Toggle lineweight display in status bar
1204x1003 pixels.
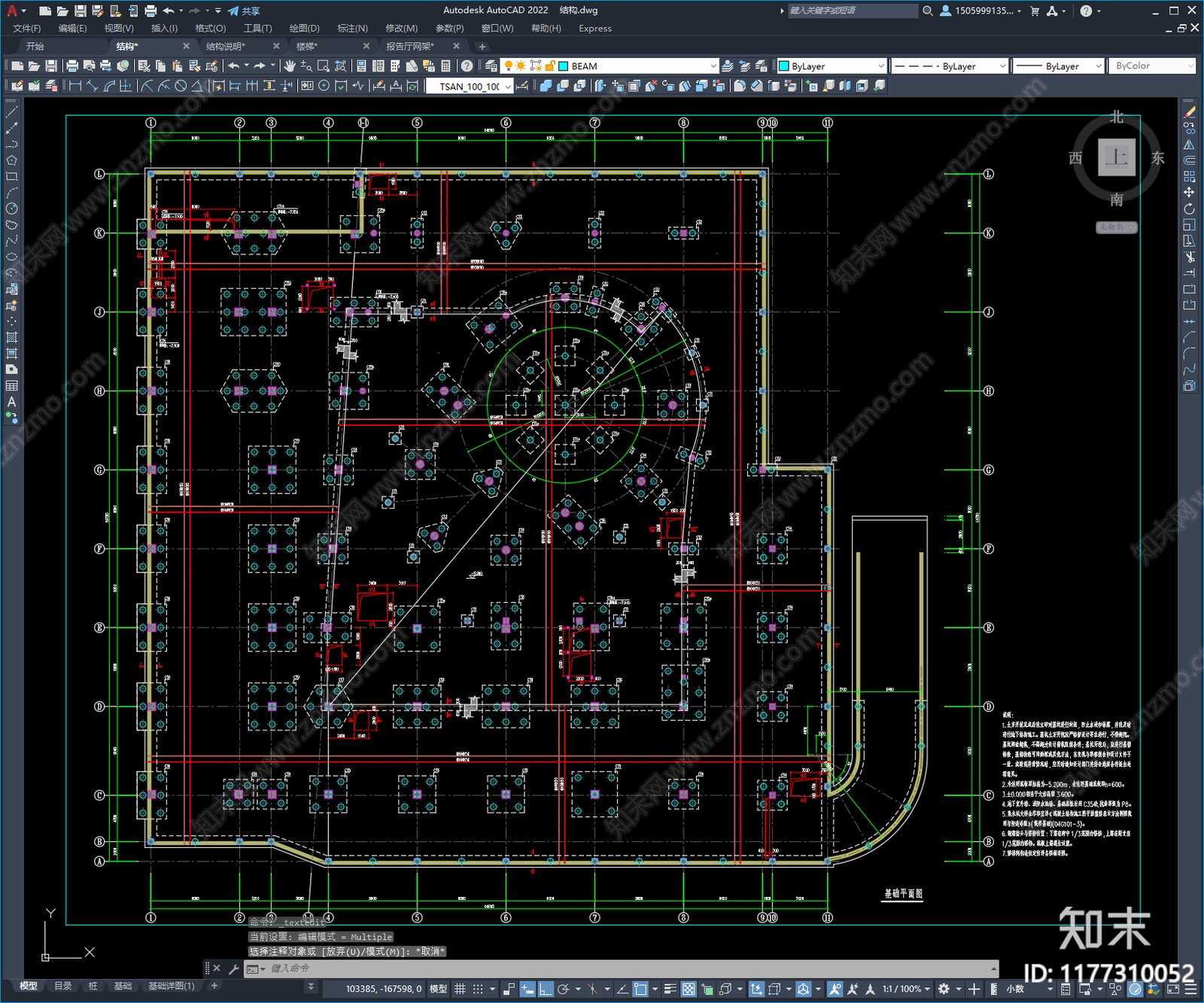669,989
